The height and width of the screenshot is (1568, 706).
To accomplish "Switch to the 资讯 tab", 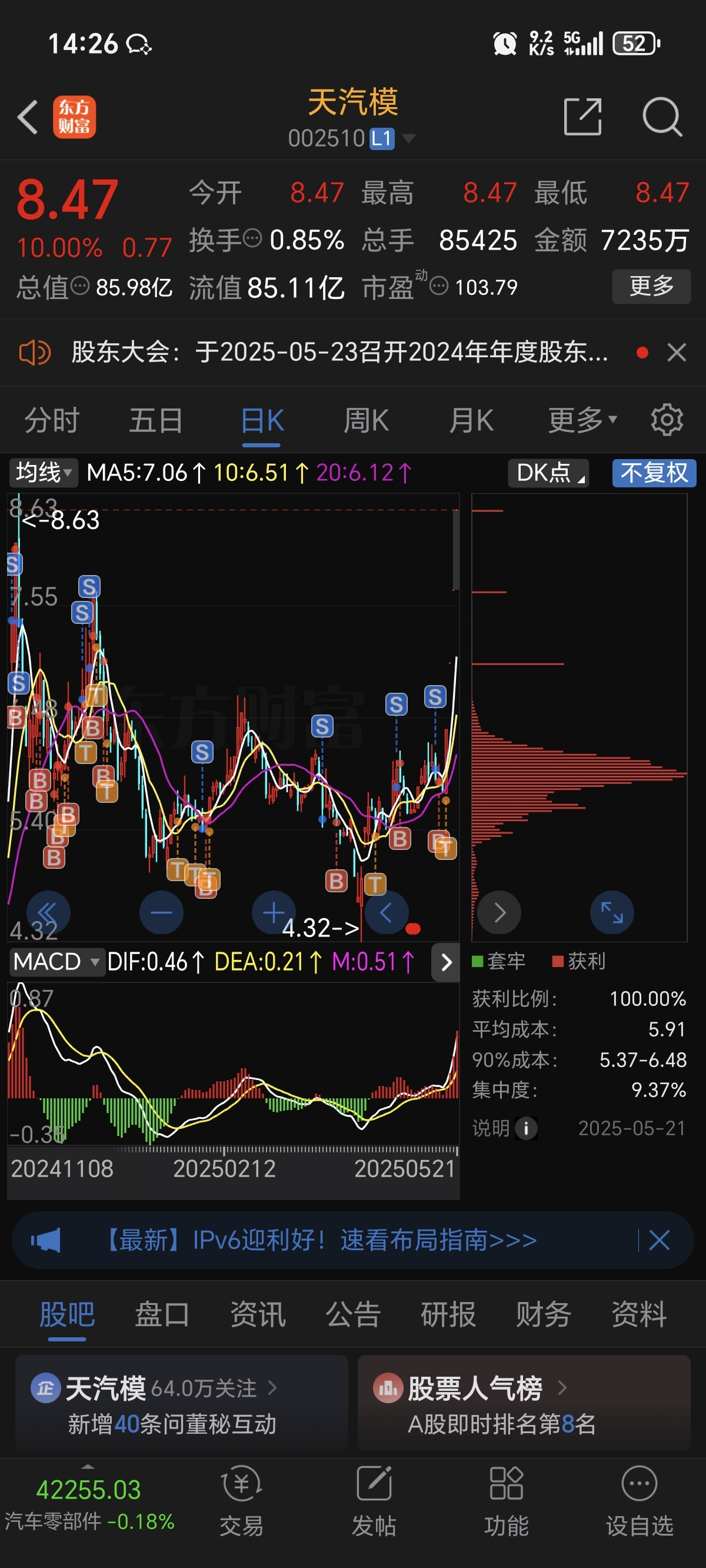I will point(258,1314).
